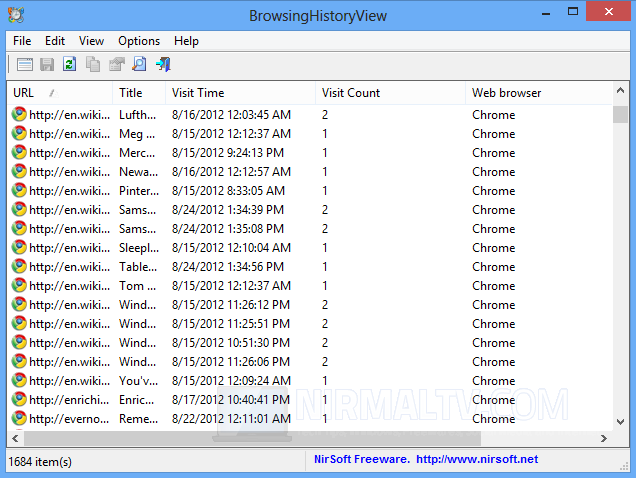Image resolution: width=636 pixels, height=478 pixels.
Task: Click Chrome icon of the You'v... row
Action: 19,381
